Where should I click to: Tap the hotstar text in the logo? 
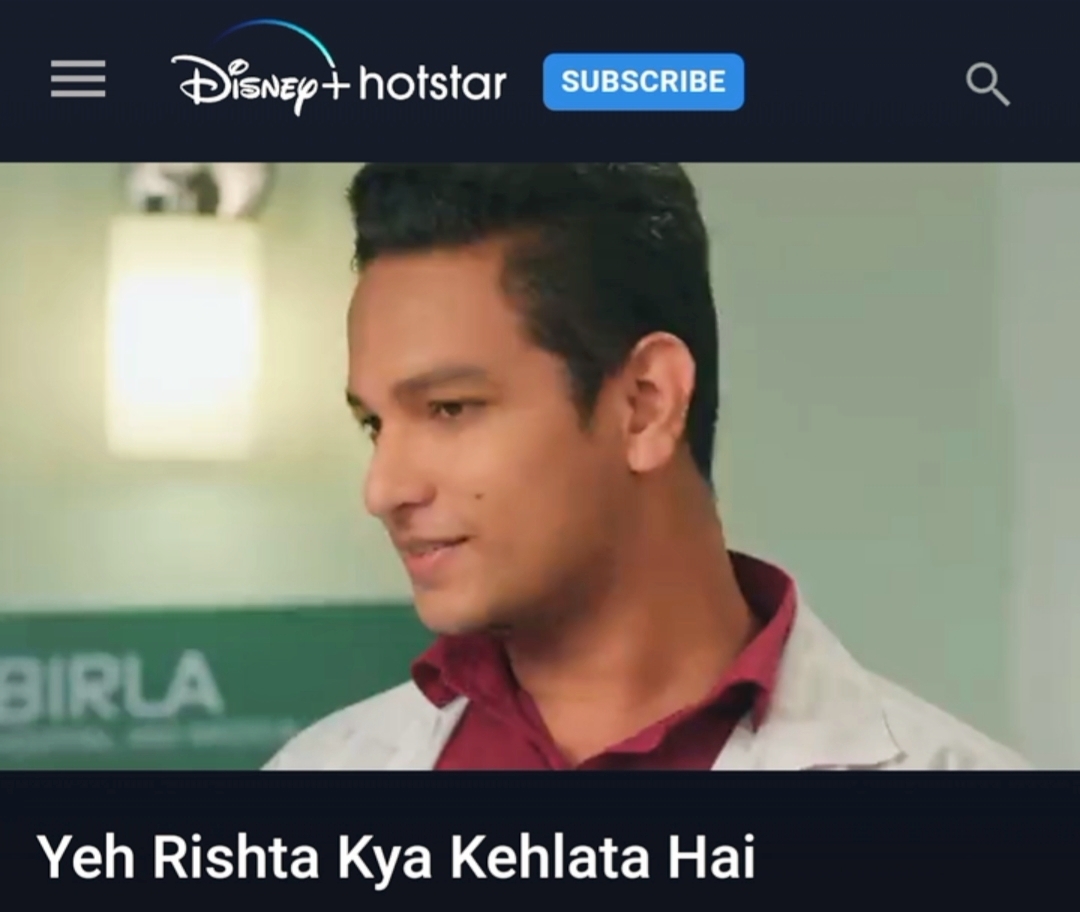[x=433, y=84]
